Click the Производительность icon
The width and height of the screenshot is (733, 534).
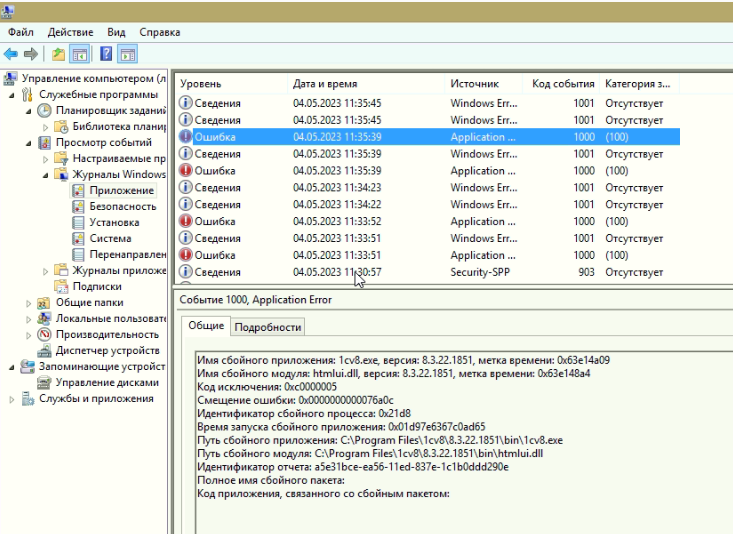click(x=44, y=335)
